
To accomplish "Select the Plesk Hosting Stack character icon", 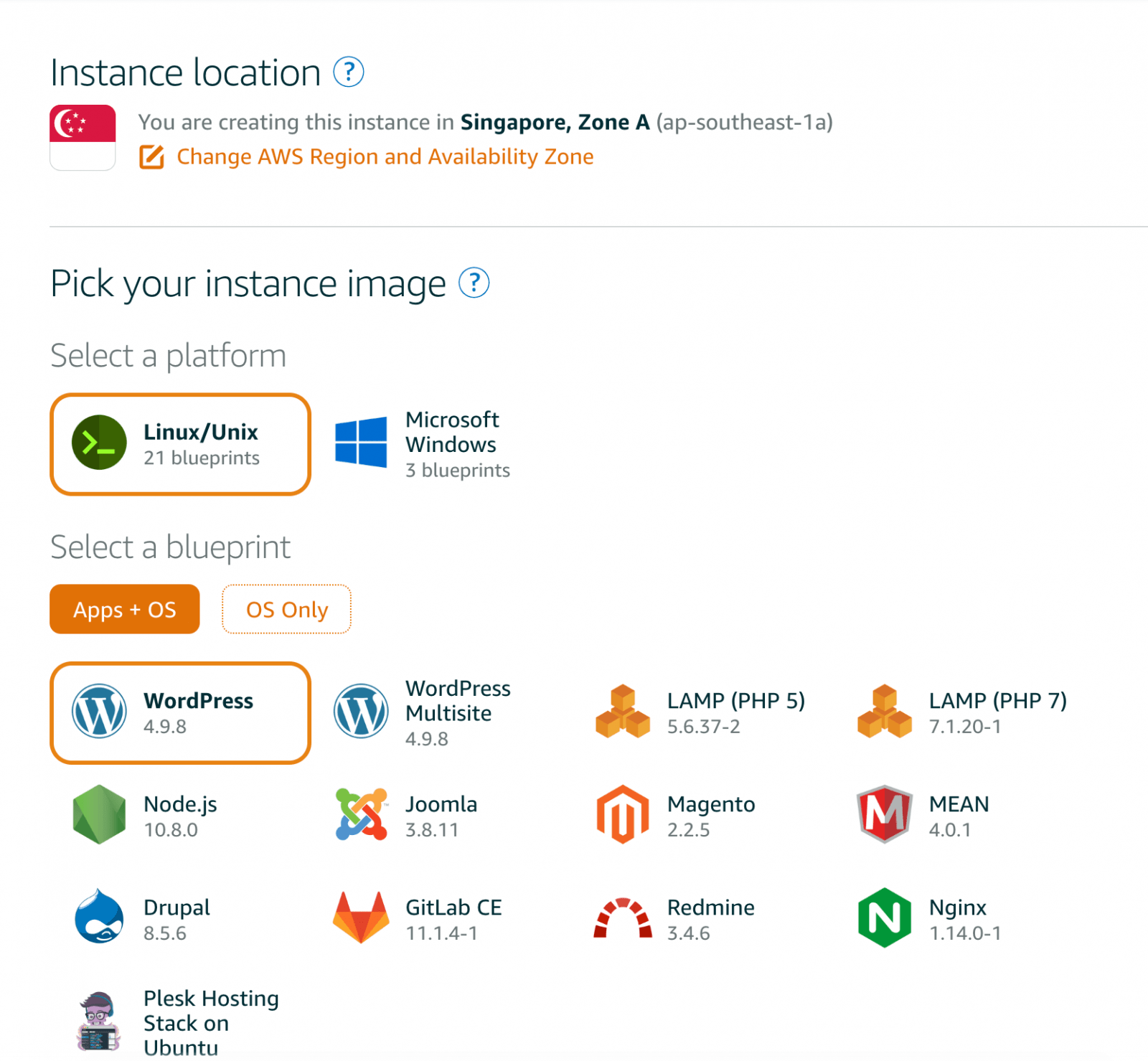I will 99,1022.
